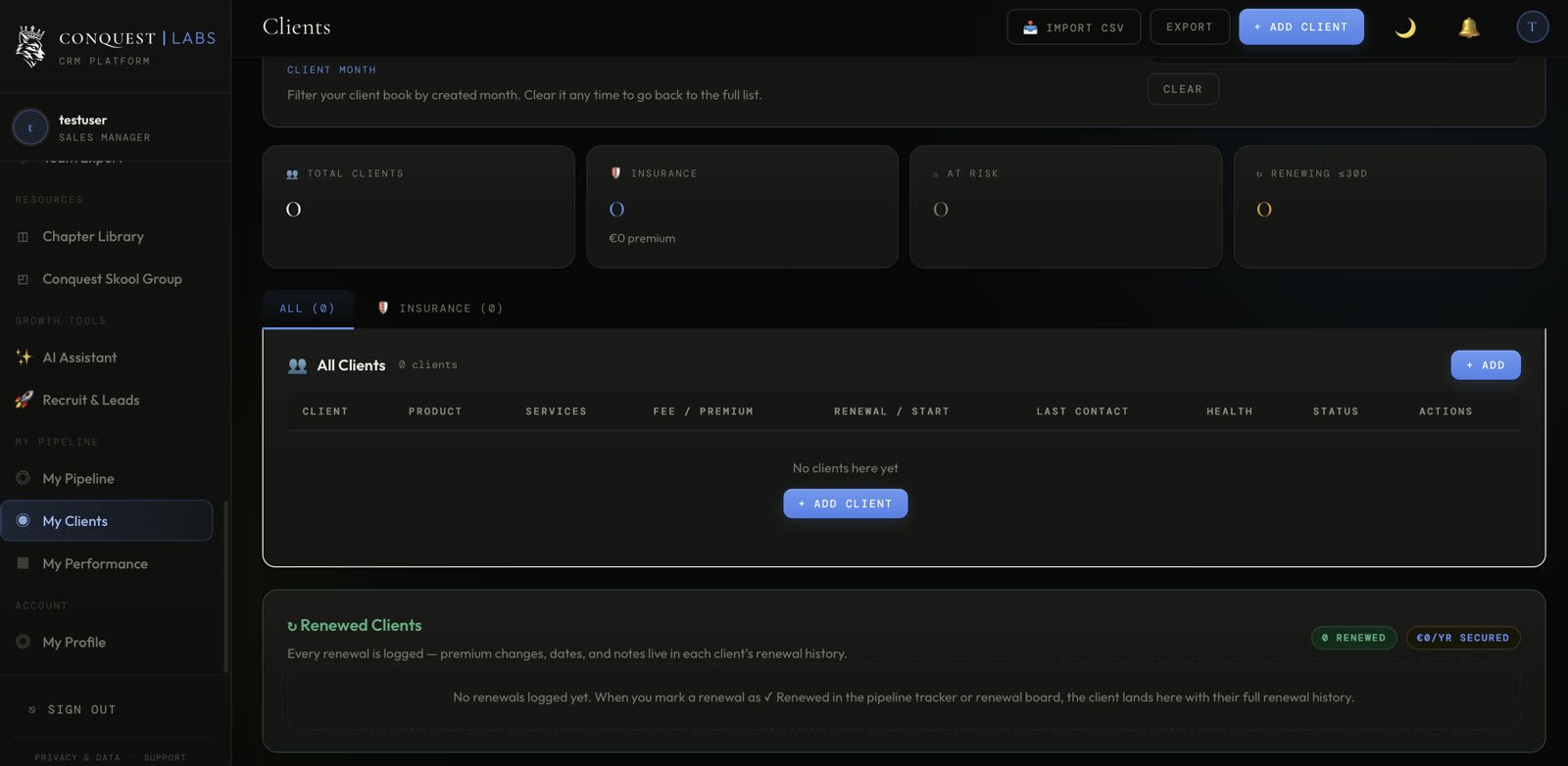Open Support link
Screen dimensions: 1568x766
point(165,757)
